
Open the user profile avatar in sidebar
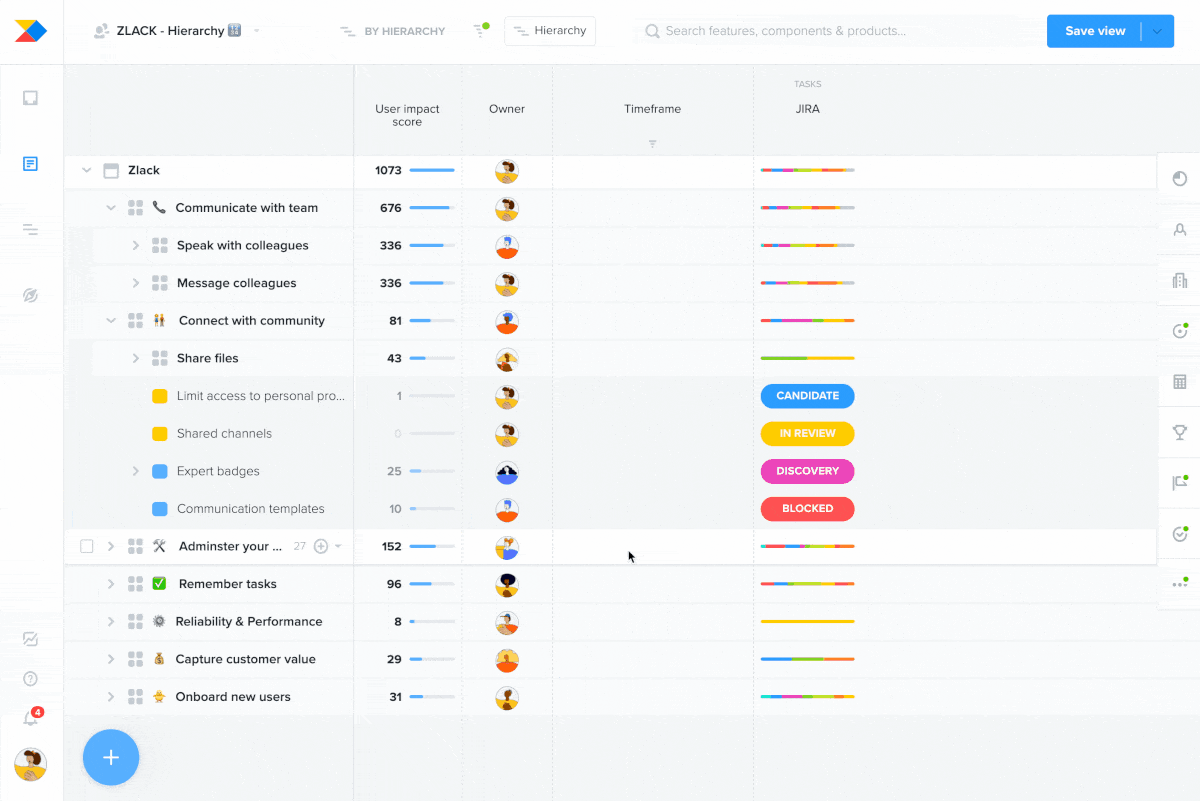tap(31, 764)
